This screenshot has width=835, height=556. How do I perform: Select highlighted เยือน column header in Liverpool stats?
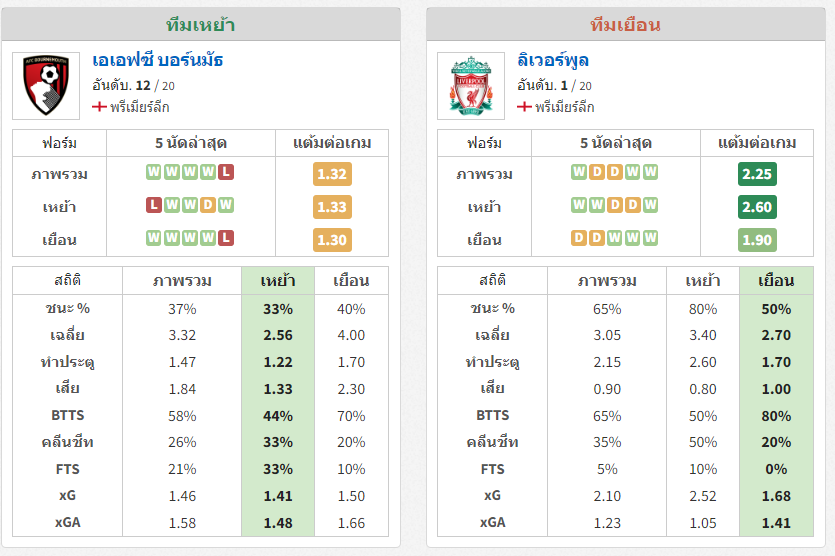click(x=776, y=281)
